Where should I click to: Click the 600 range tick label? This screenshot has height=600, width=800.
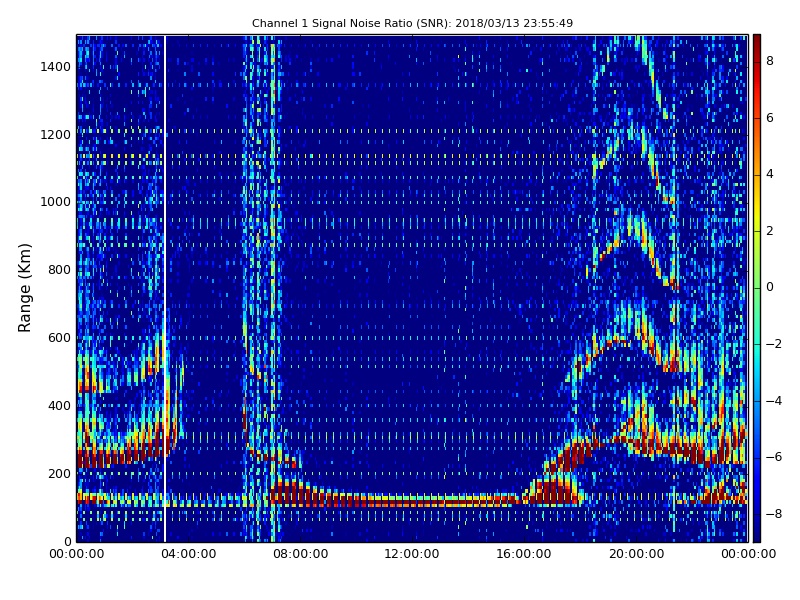point(59,338)
